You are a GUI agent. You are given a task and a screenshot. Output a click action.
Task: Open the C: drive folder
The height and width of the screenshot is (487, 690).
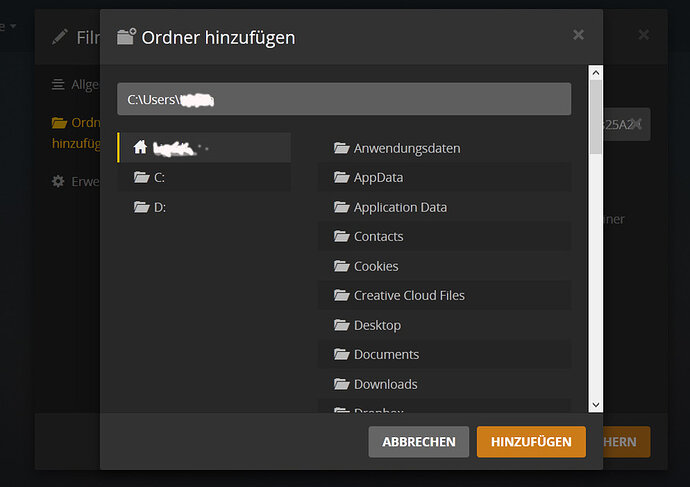205,177
